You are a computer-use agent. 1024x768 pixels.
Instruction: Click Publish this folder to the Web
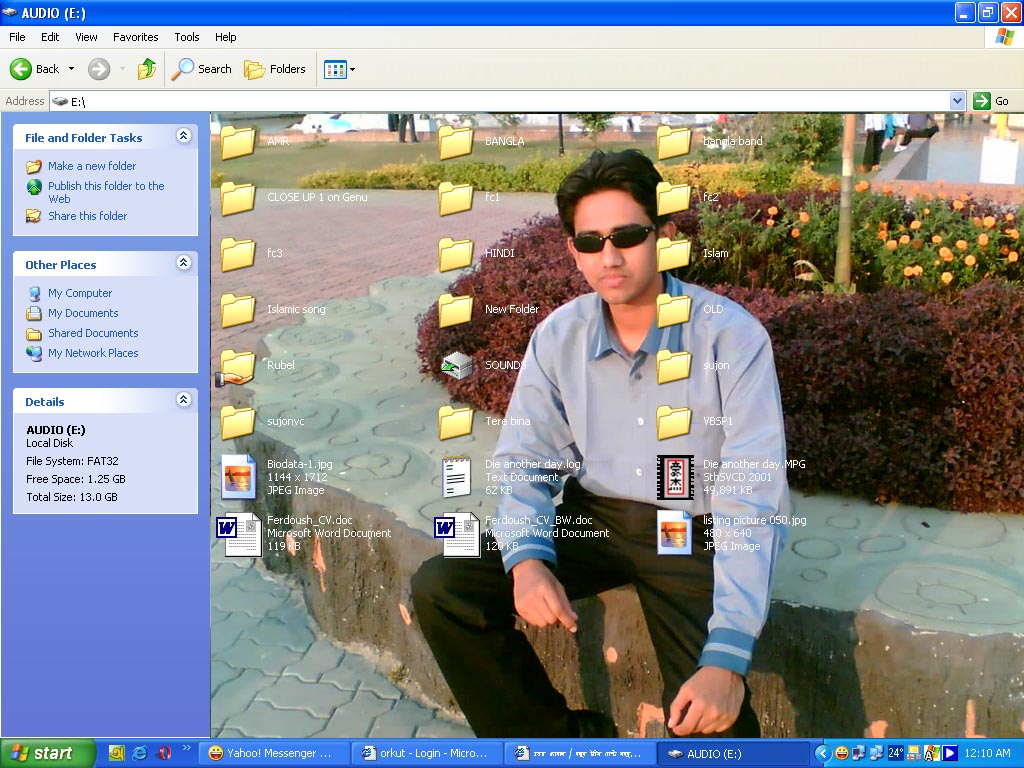tap(106, 192)
